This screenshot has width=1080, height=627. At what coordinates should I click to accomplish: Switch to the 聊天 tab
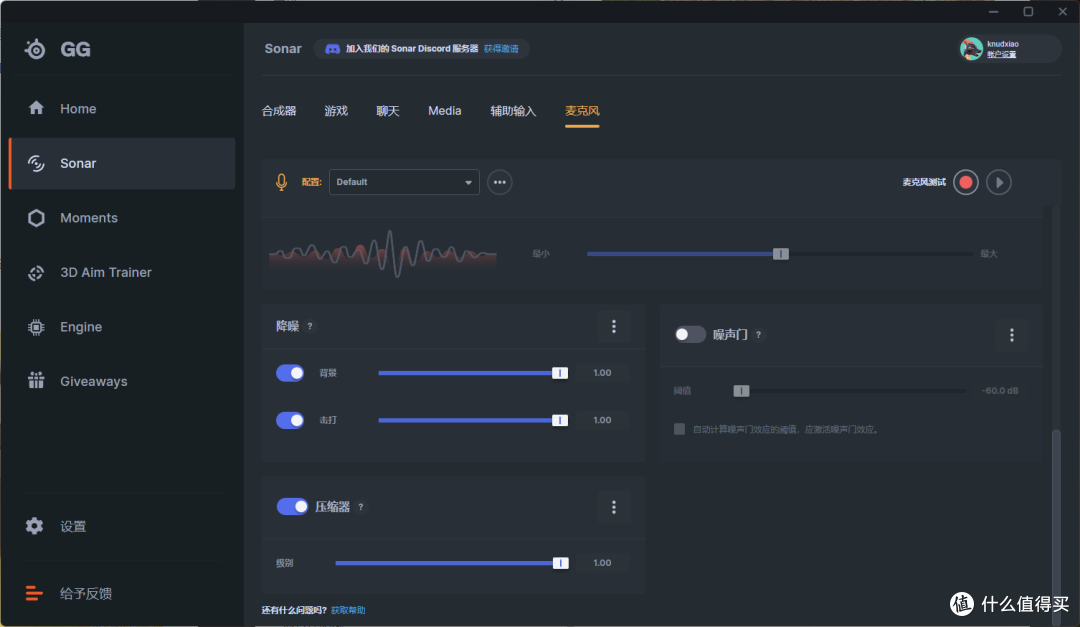pos(388,111)
